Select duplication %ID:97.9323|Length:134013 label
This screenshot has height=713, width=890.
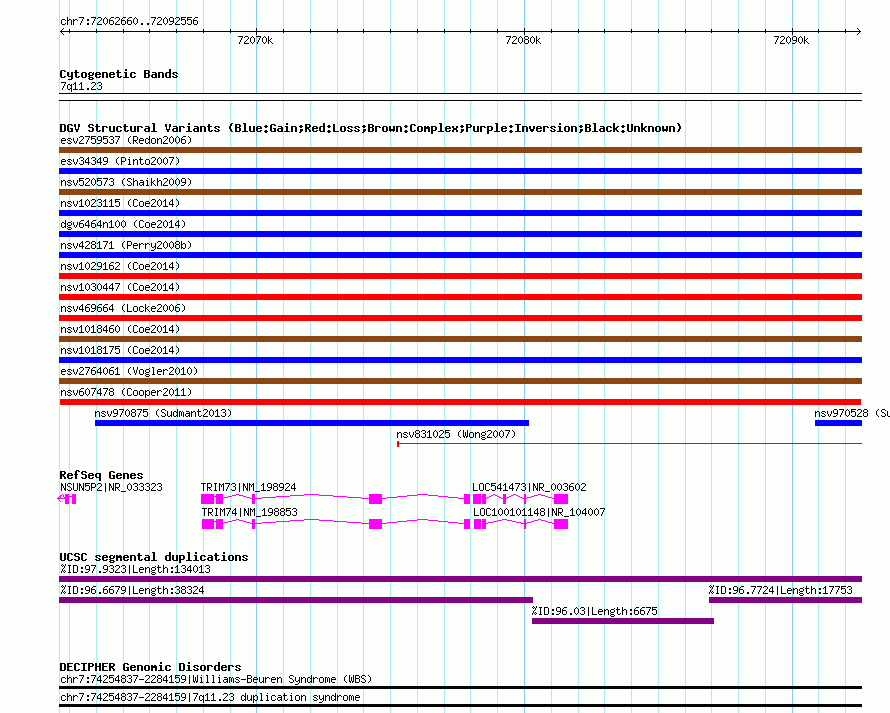[135, 569]
